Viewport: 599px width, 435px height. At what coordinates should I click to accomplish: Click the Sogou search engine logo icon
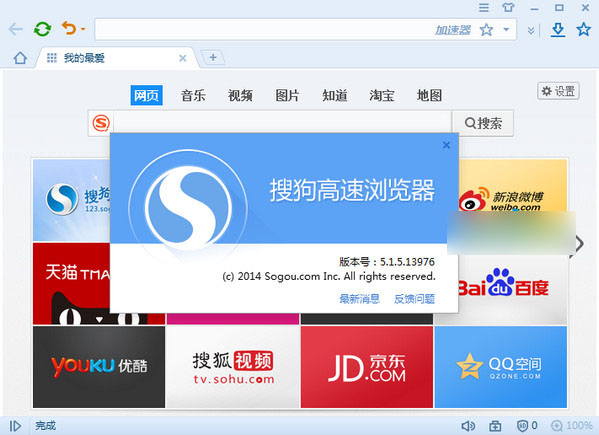point(101,123)
